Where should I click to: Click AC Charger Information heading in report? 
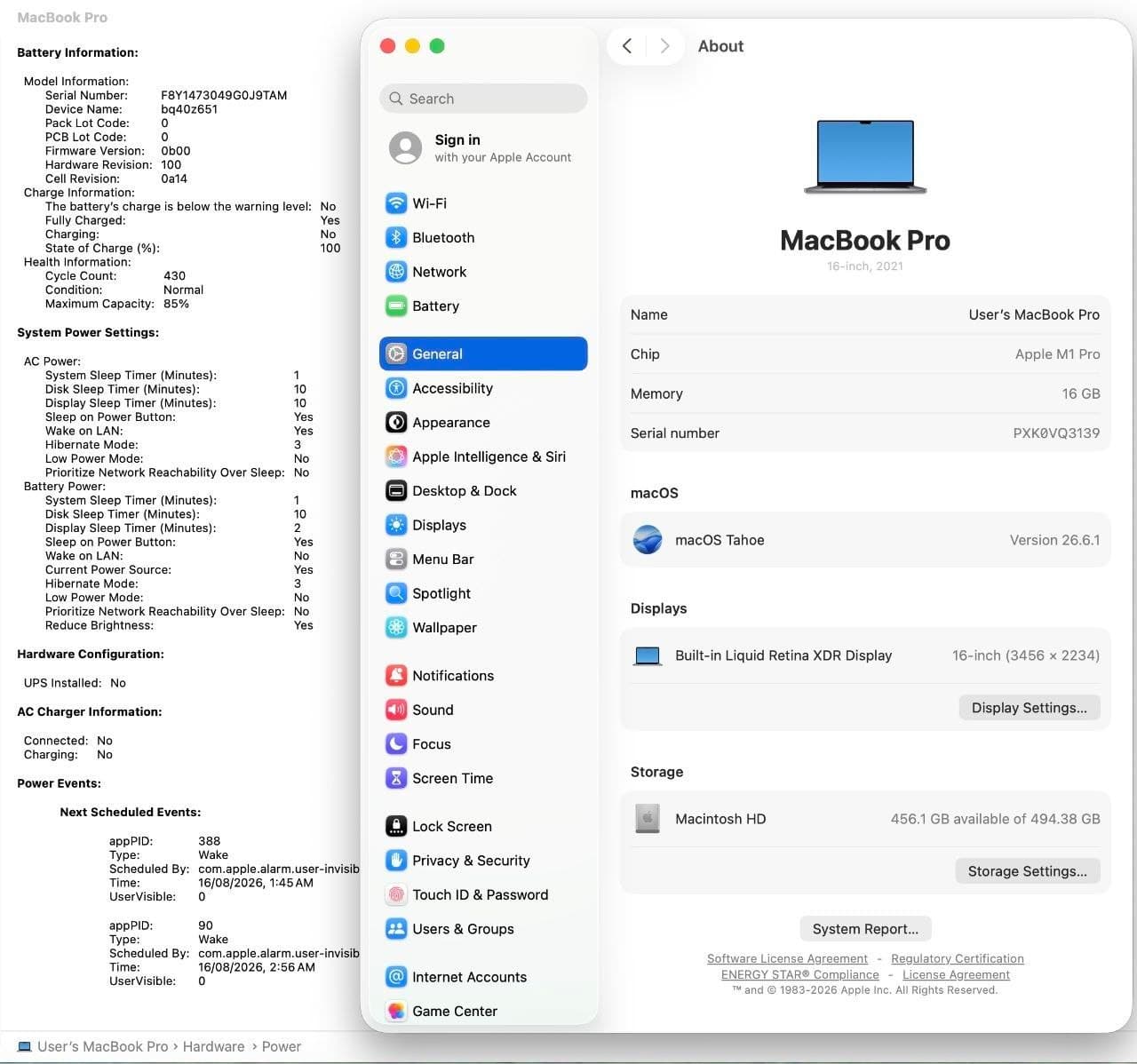pos(90,711)
